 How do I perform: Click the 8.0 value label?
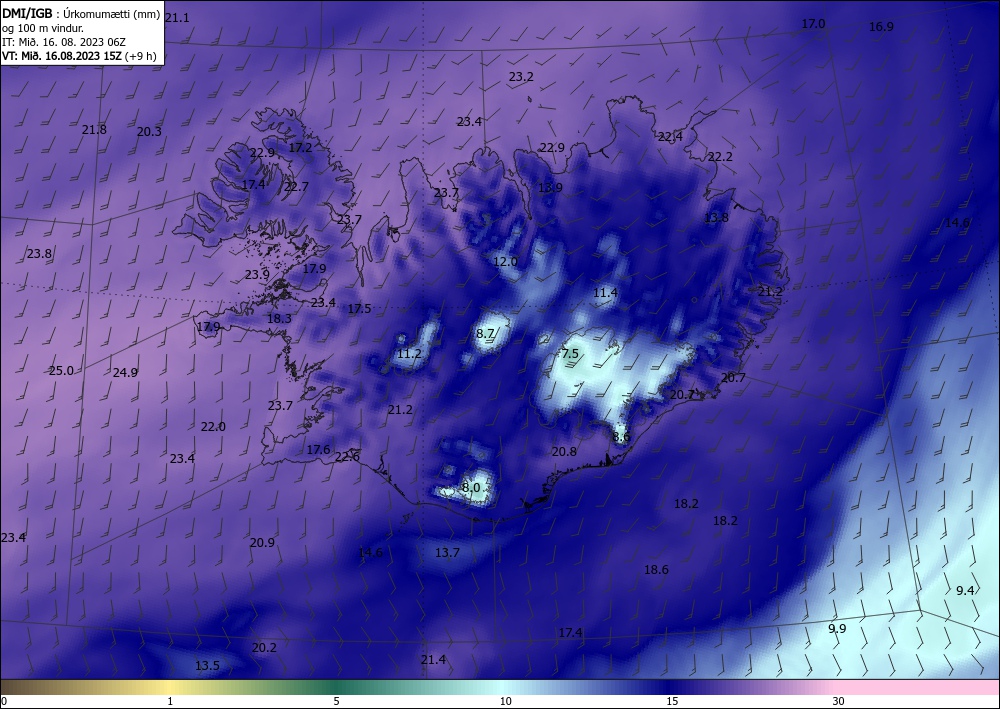(471, 488)
